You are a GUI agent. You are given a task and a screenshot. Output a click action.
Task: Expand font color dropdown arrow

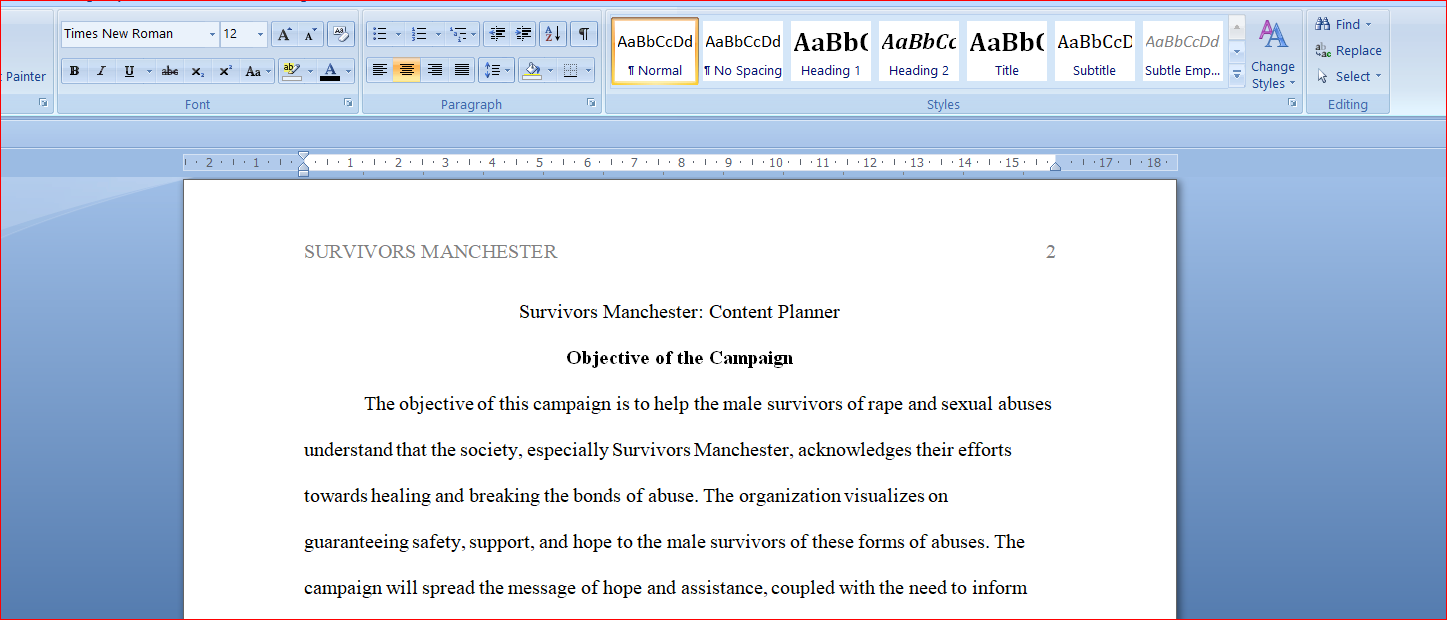(x=348, y=71)
